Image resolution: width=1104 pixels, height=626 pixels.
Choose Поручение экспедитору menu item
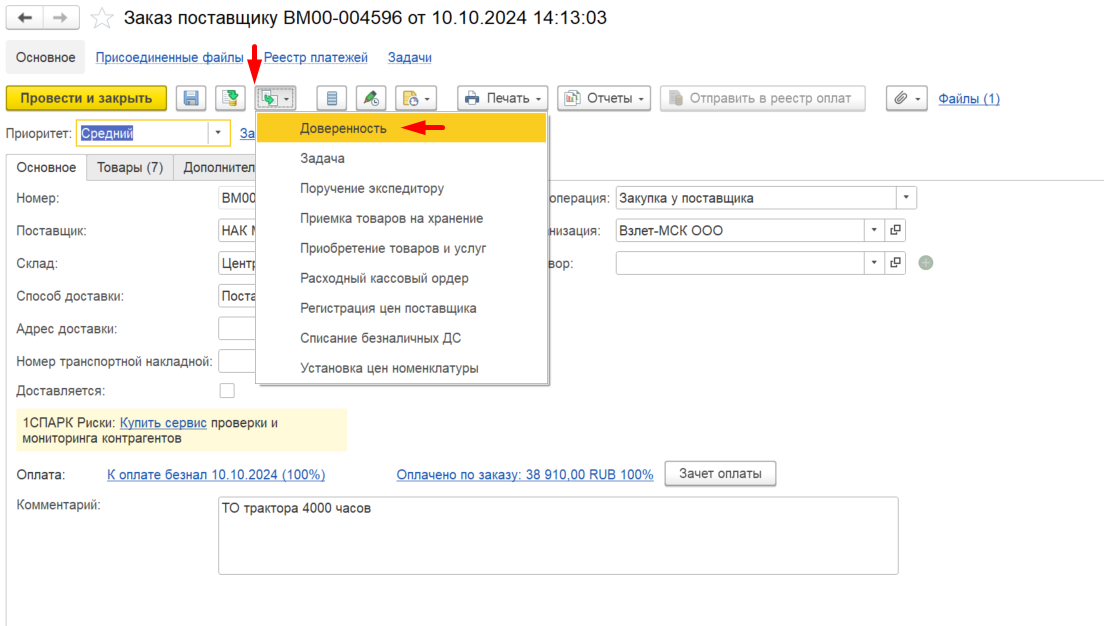tap(401, 188)
